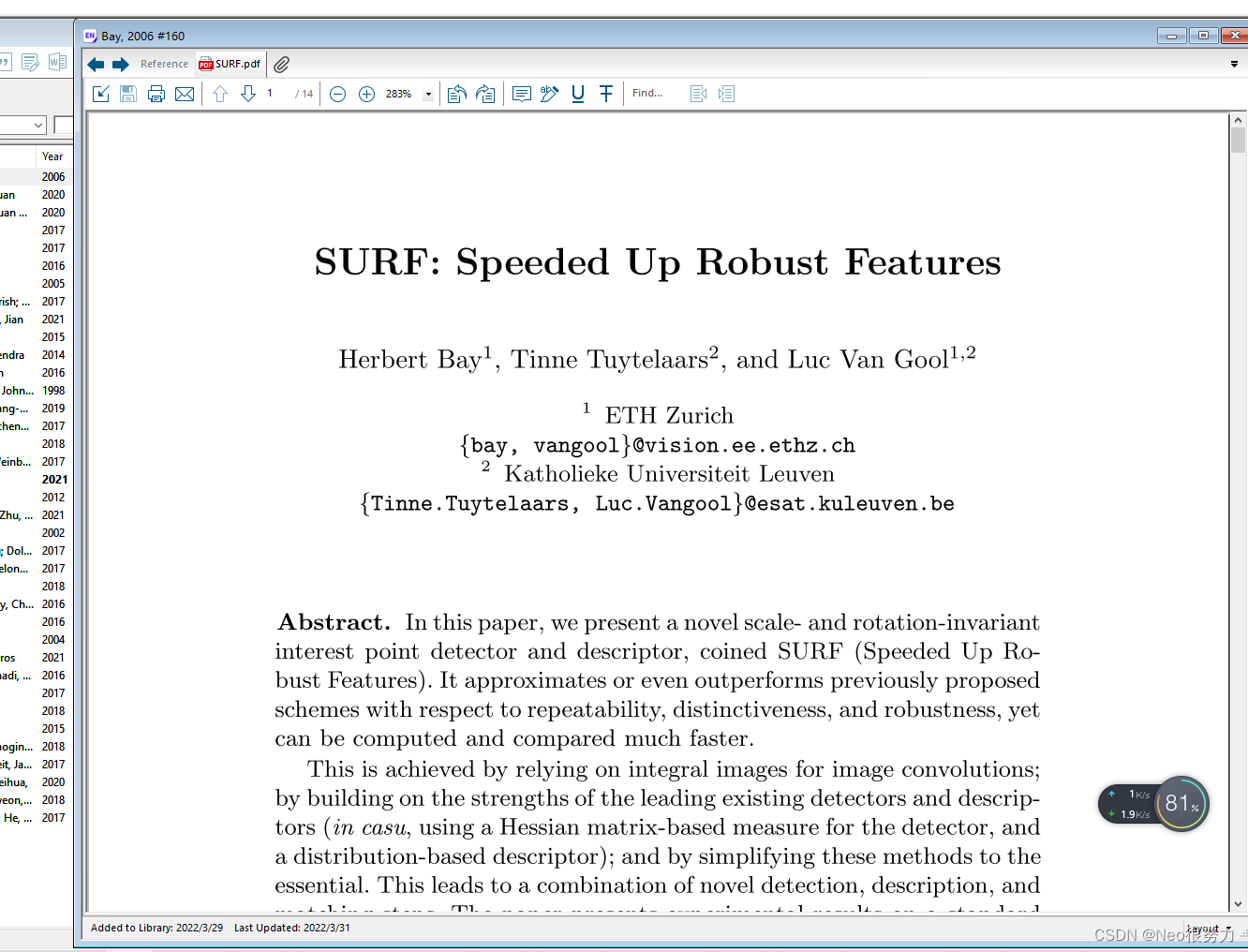Go to the next page (down arrow)
This screenshot has height=952, width=1248.
point(248,94)
